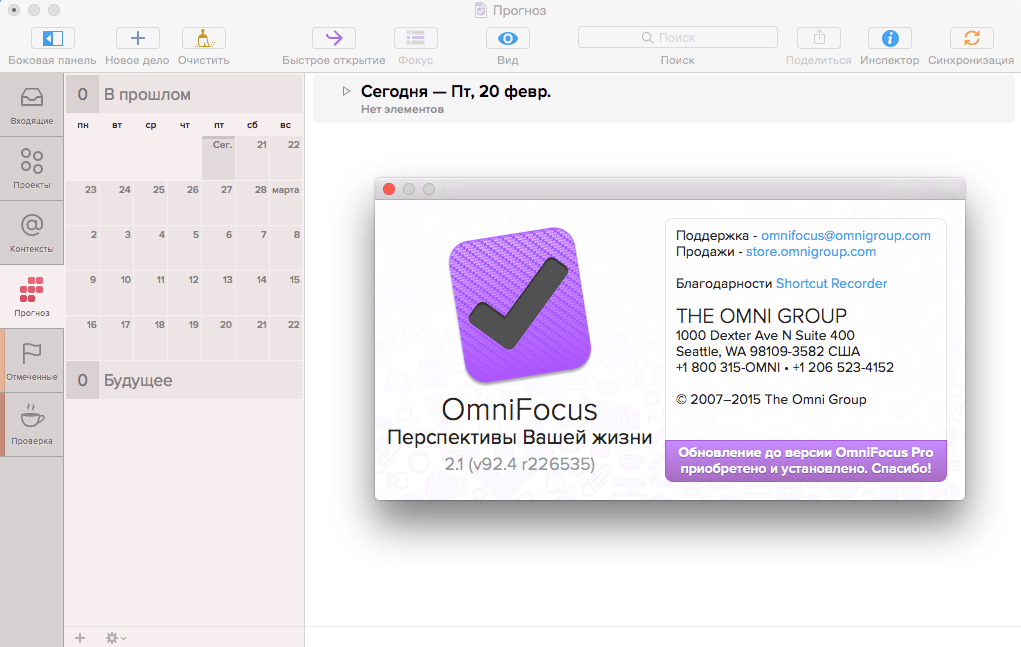The width and height of the screenshot is (1021, 647).
Task: Select the Будущее row
Action: click(x=184, y=380)
